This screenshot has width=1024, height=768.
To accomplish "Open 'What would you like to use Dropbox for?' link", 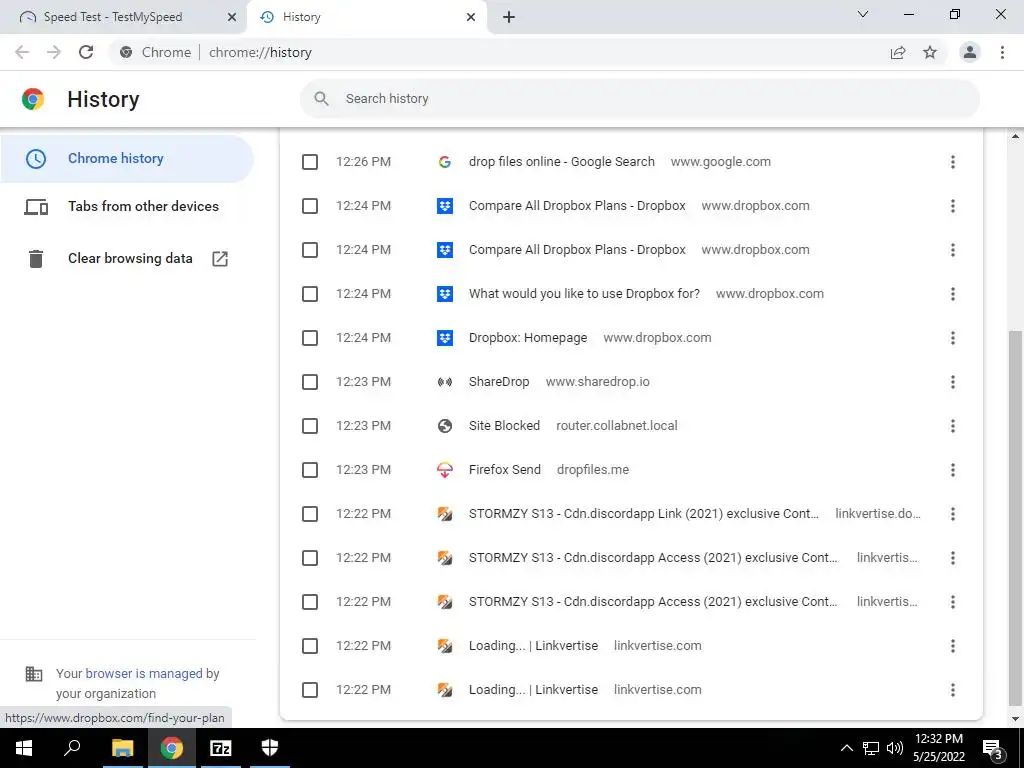I will click(584, 294).
